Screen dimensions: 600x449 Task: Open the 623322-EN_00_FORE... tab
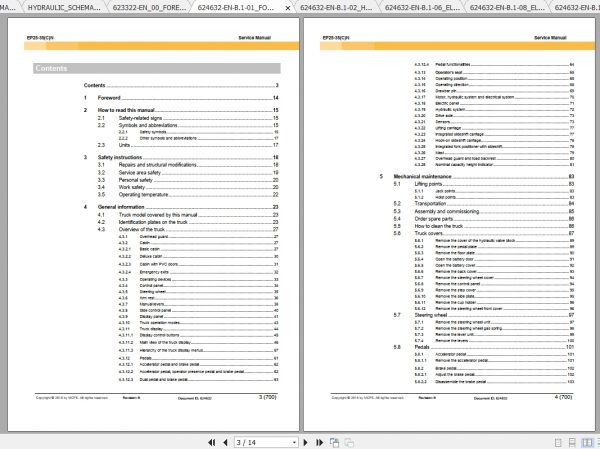point(149,7)
